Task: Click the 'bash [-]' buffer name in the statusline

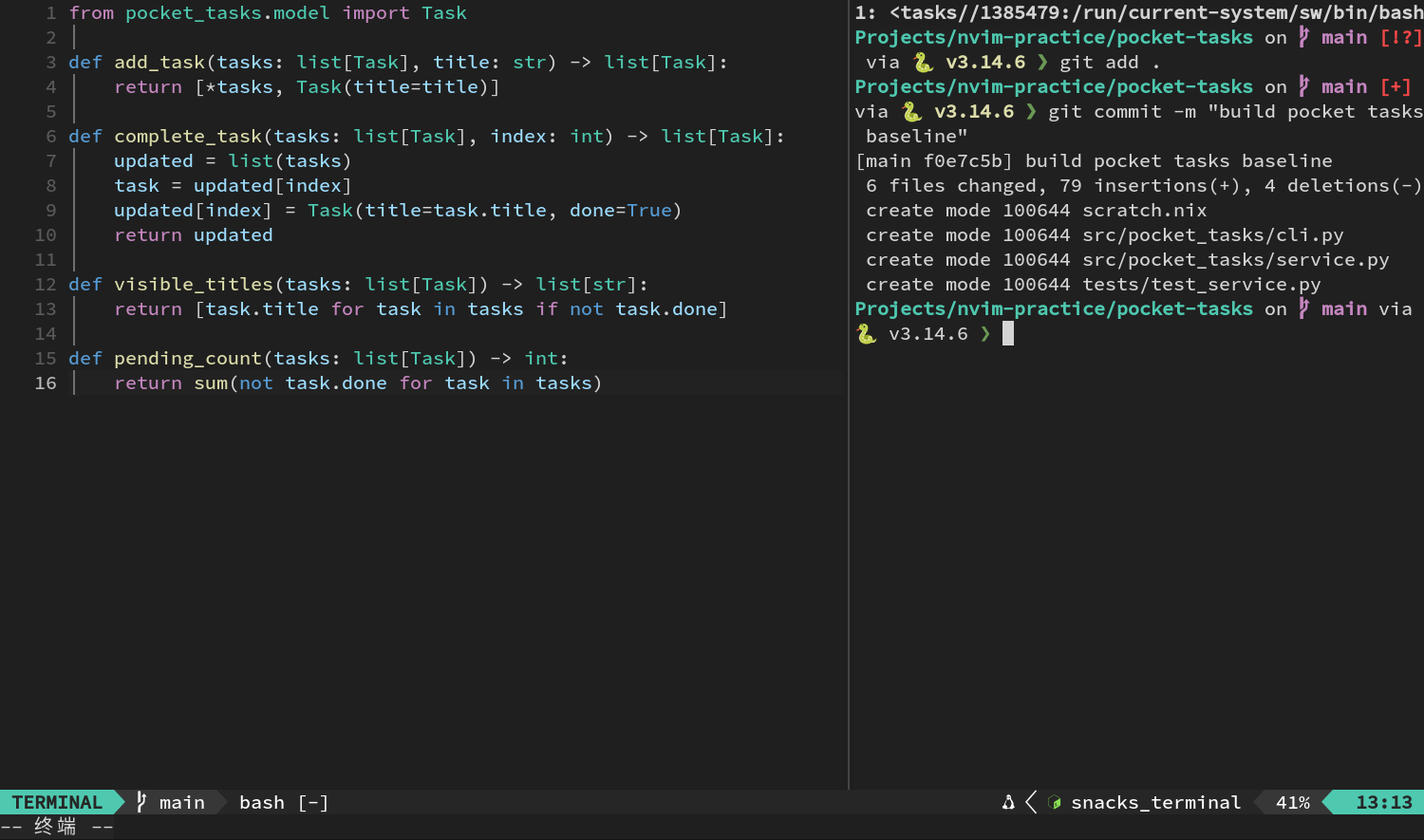Action: pos(284,802)
